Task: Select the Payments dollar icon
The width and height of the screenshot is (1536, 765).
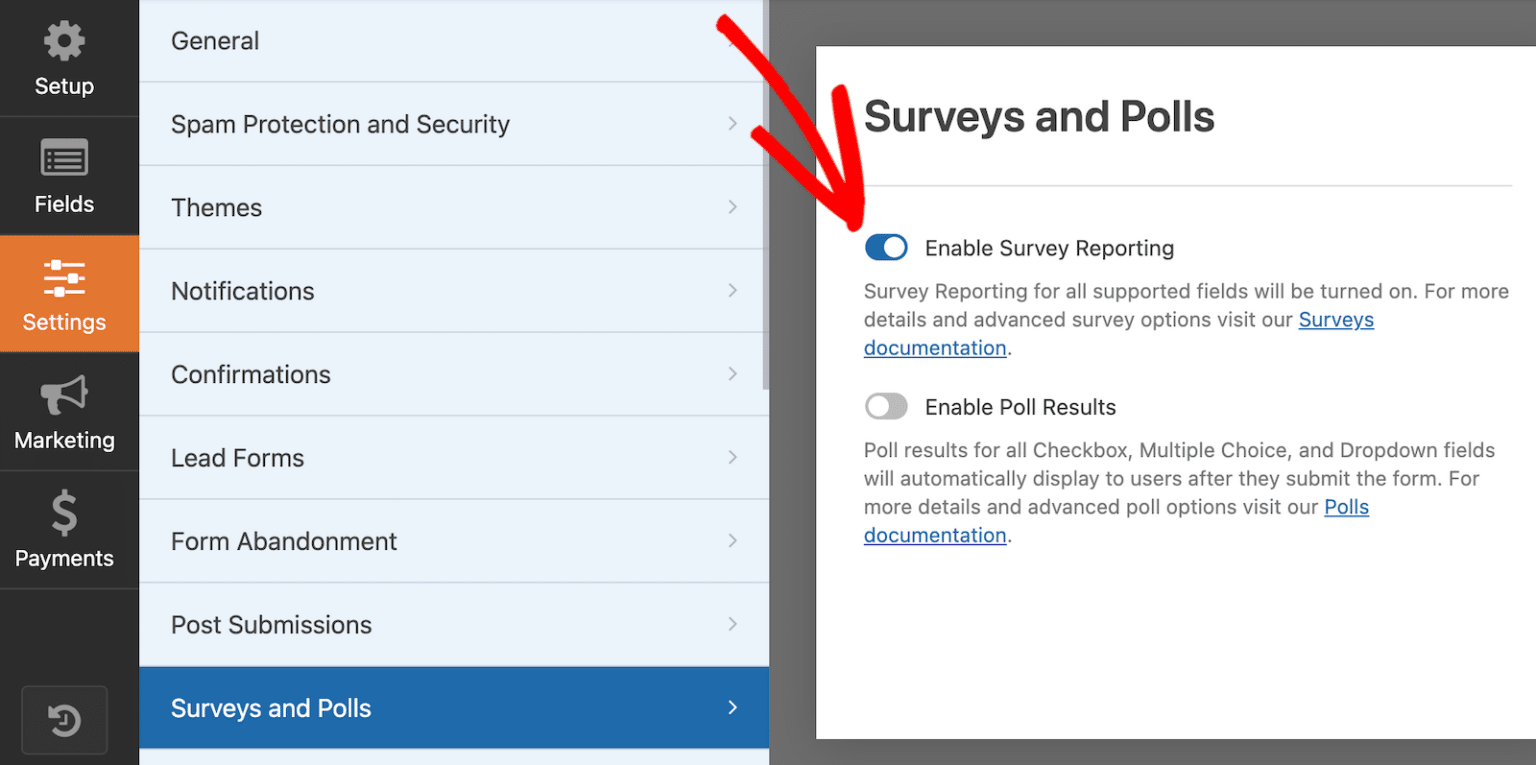Action: coord(64,512)
